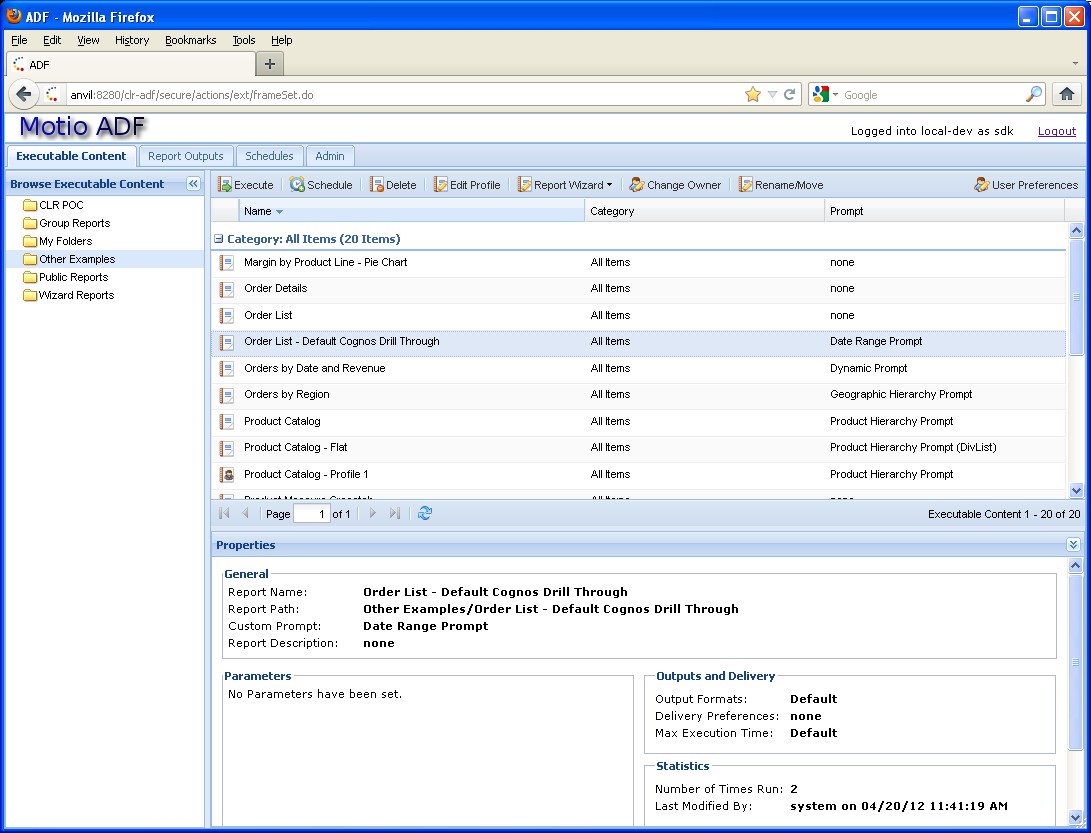1091x833 pixels.
Task: Select the Orders by Date and Revenue row
Action: click(638, 368)
